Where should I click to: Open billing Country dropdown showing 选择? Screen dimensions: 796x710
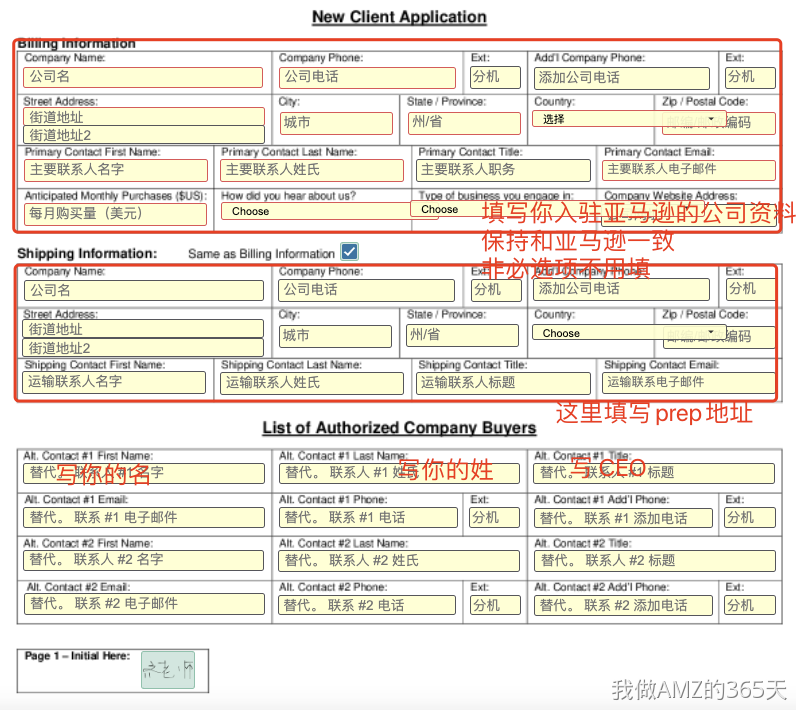click(x=629, y=119)
